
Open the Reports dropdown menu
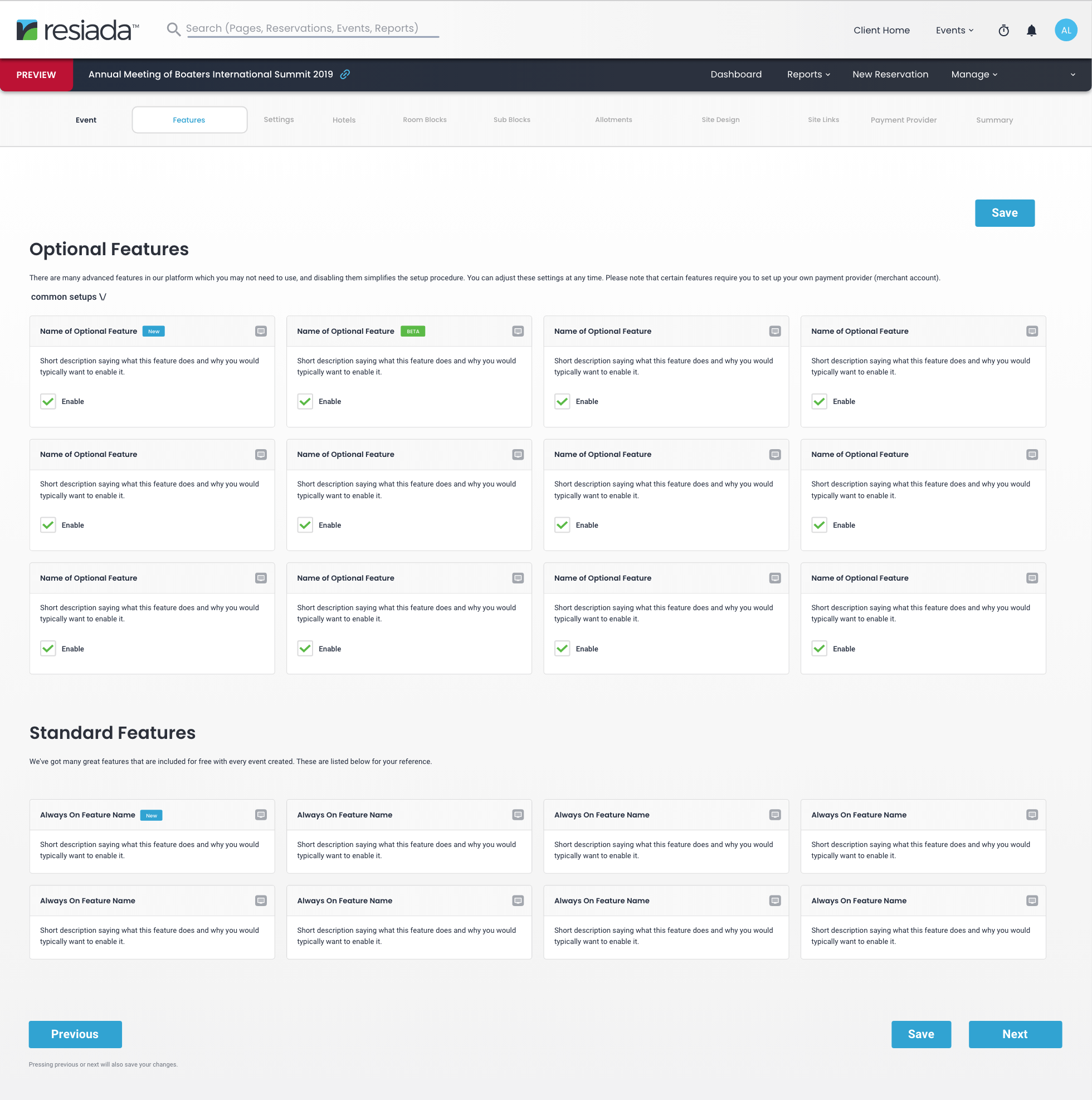tap(808, 75)
